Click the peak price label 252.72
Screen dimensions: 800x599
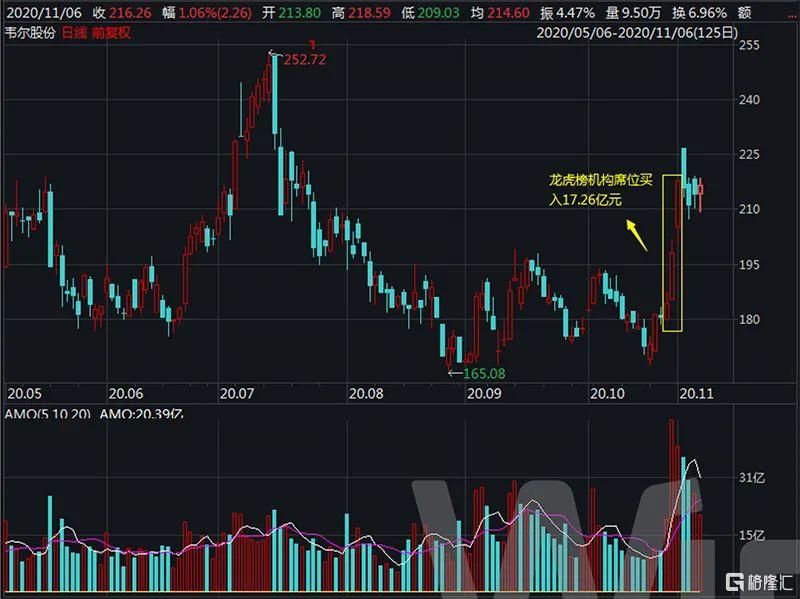click(x=305, y=60)
